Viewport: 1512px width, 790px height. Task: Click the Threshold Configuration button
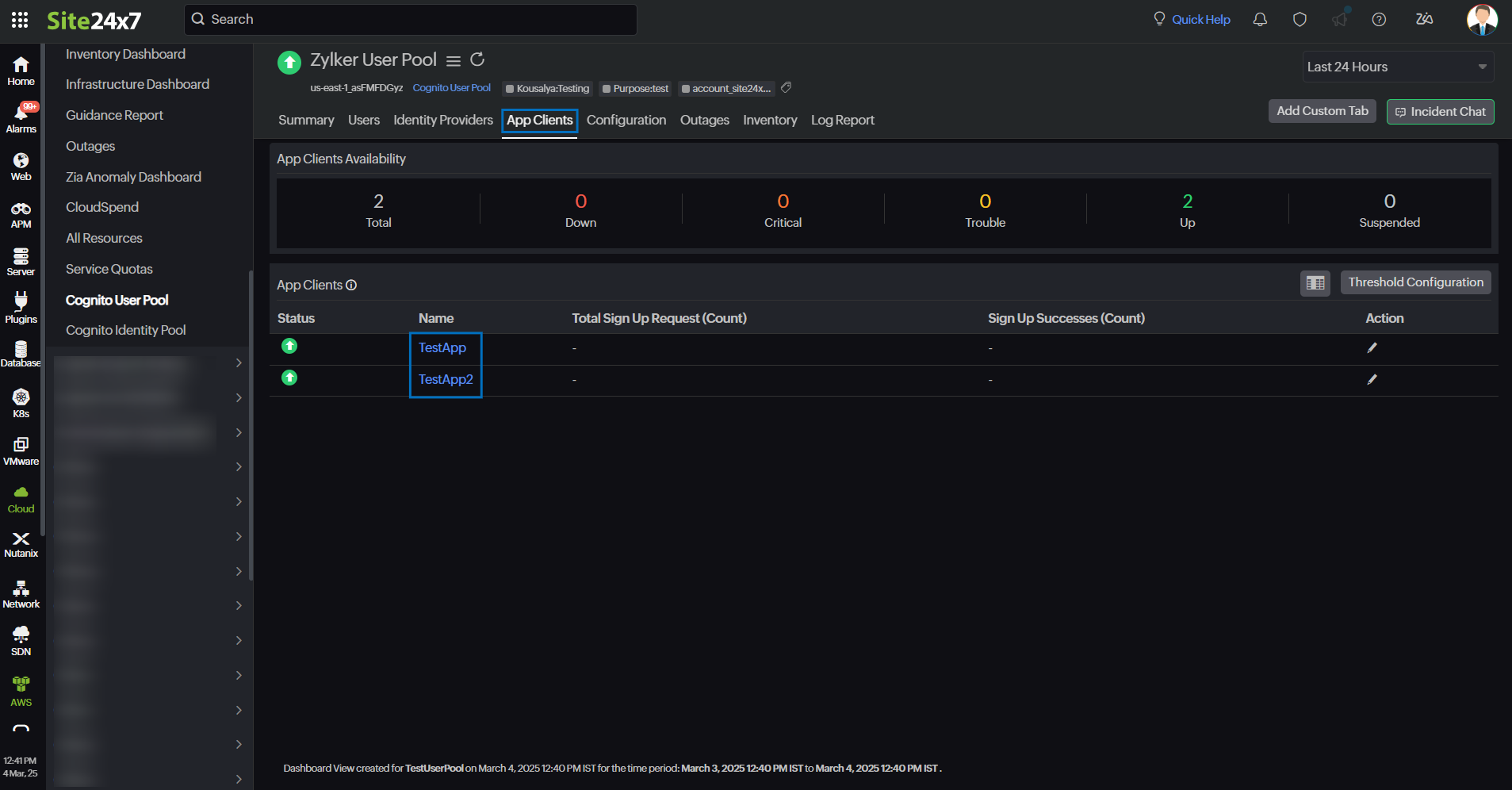point(1415,282)
